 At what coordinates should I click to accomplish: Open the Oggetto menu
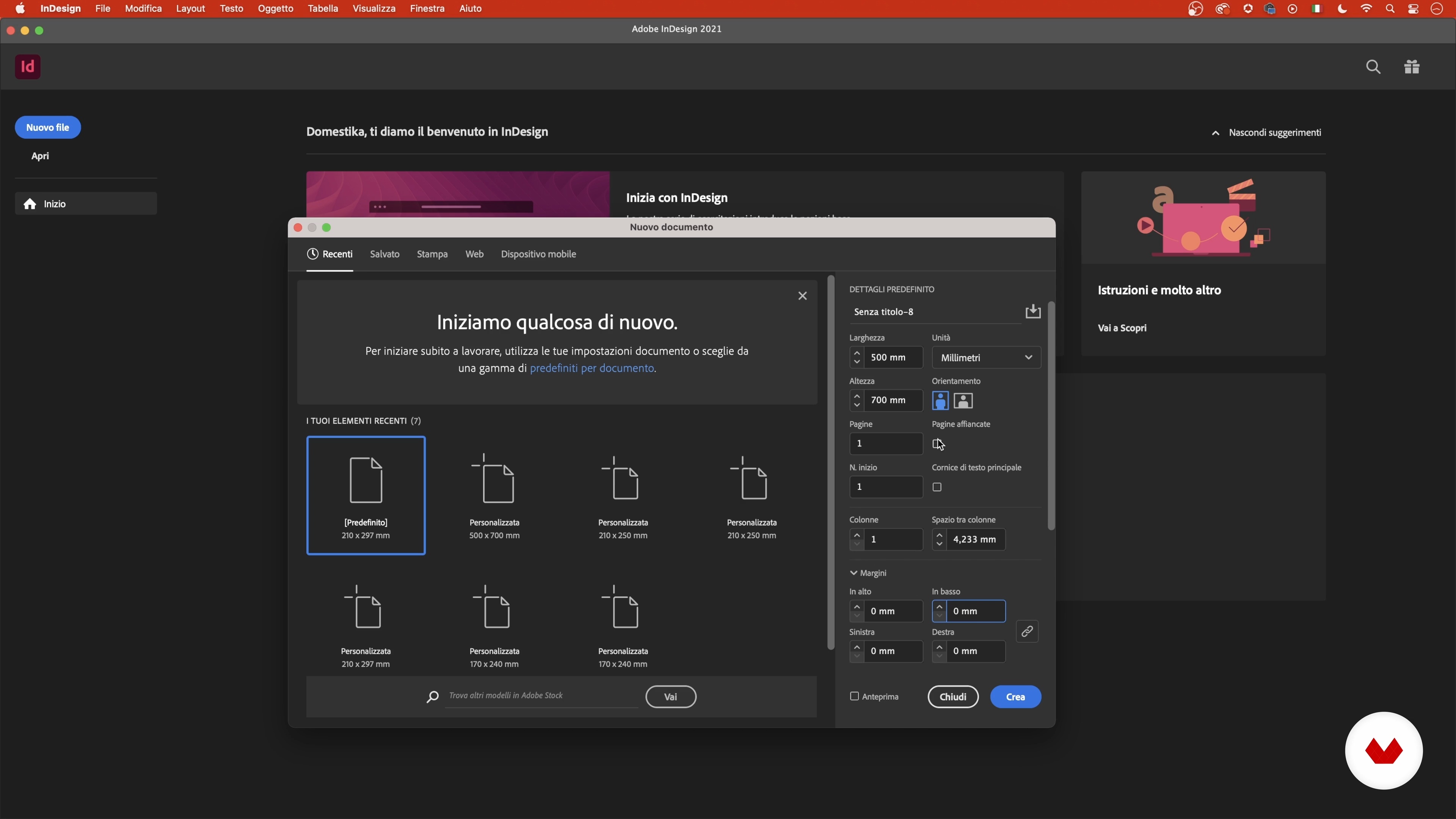pos(275,8)
